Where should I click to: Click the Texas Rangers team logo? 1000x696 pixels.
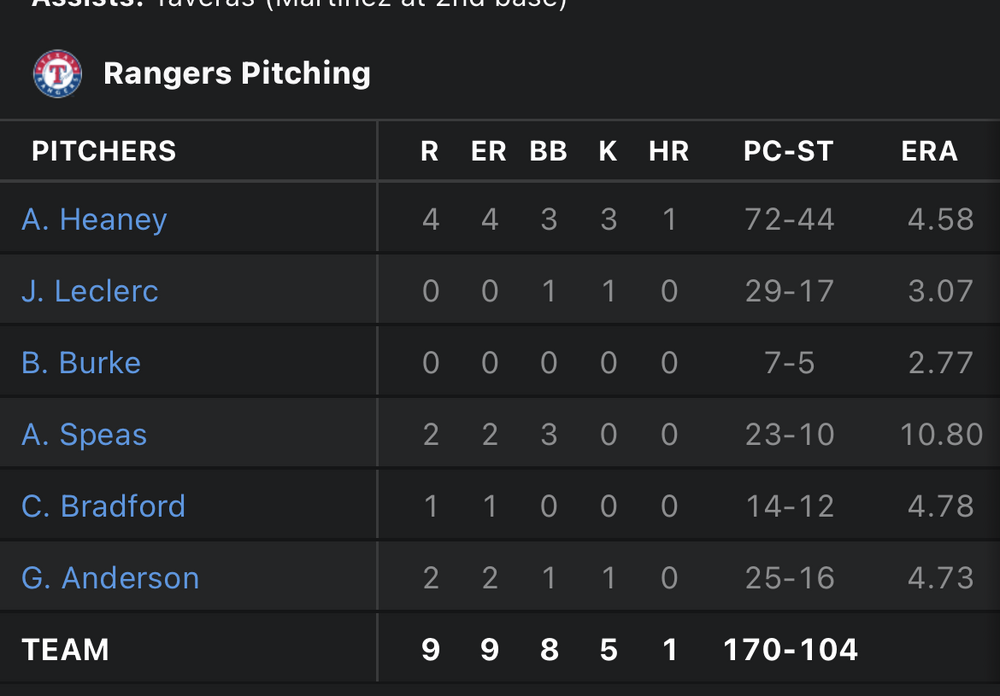(x=57, y=74)
